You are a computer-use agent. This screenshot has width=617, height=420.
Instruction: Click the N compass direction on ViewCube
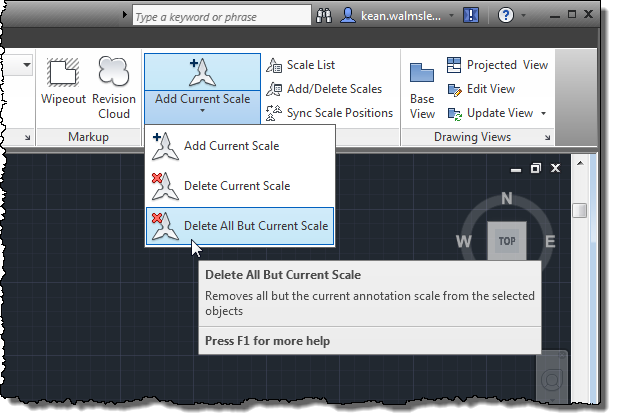(x=507, y=198)
